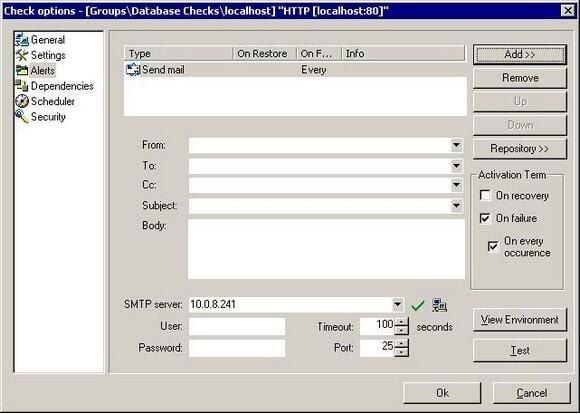Expand the To dropdown arrow

[456, 165]
